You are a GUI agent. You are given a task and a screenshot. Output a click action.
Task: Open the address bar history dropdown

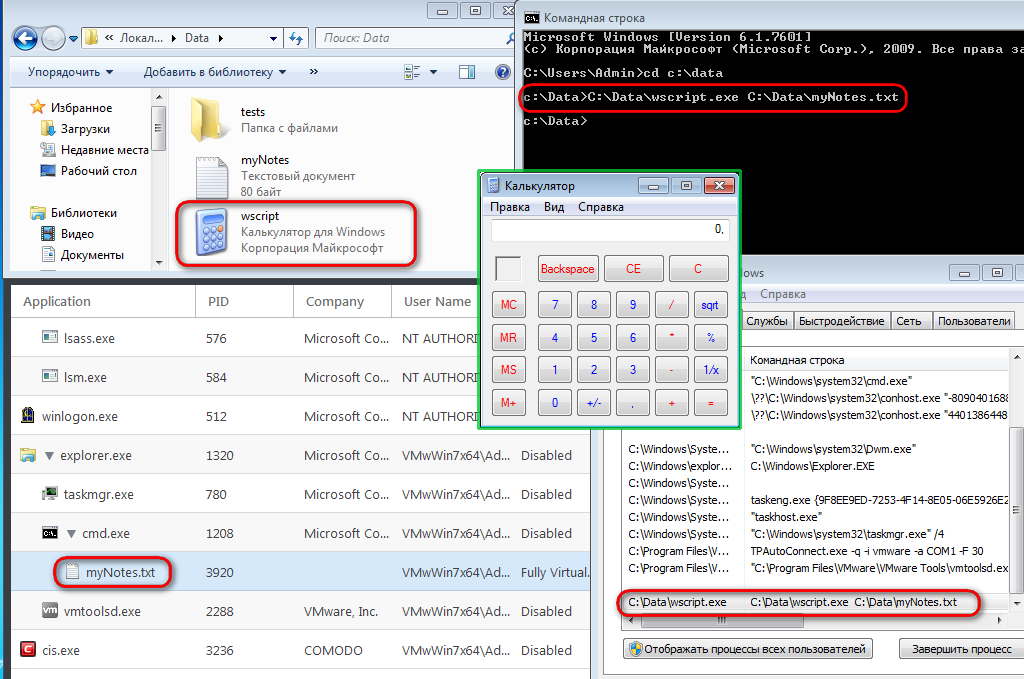point(273,39)
